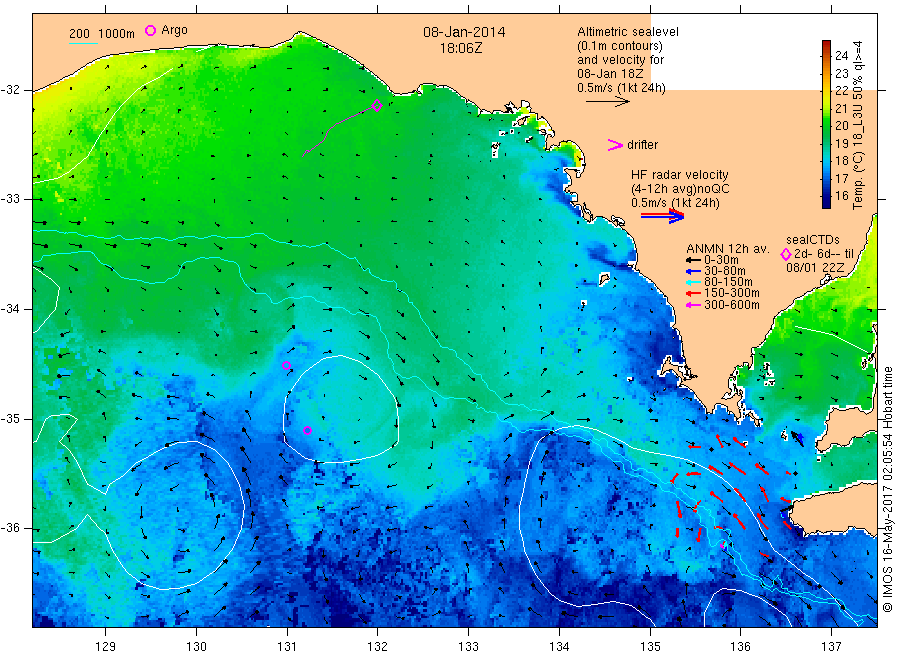Click the temperature color bar
900x660 pixels.
pyautogui.click(x=826, y=124)
